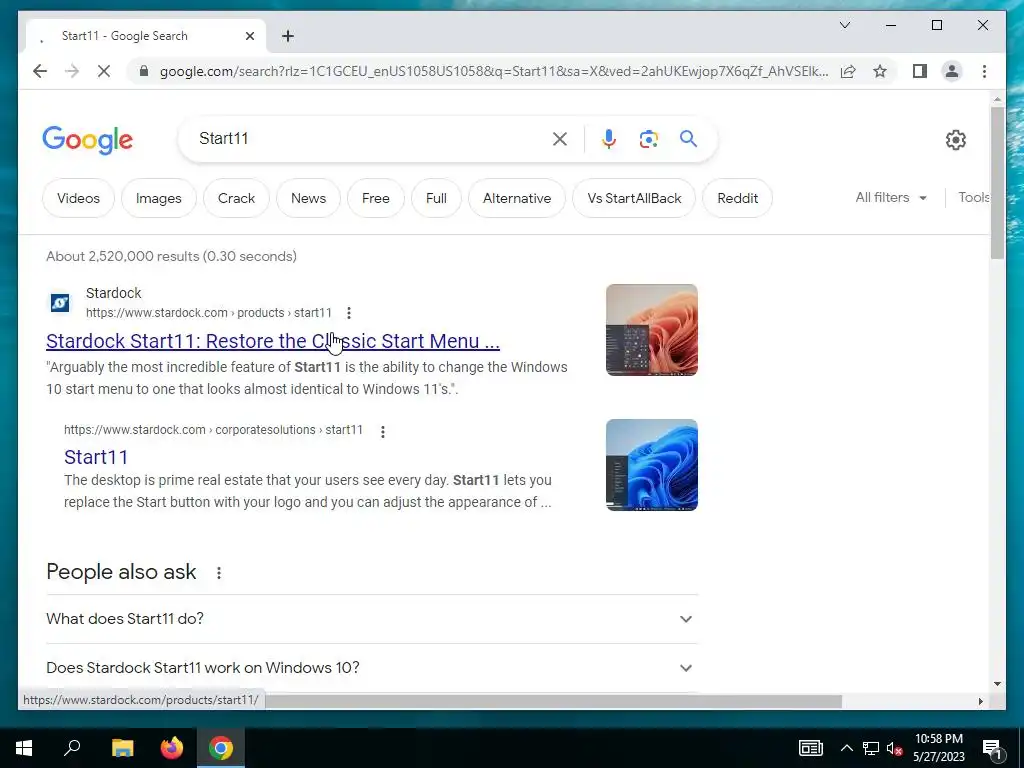Show hidden system tray icons
The height and width of the screenshot is (768, 1024).
[x=846, y=748]
